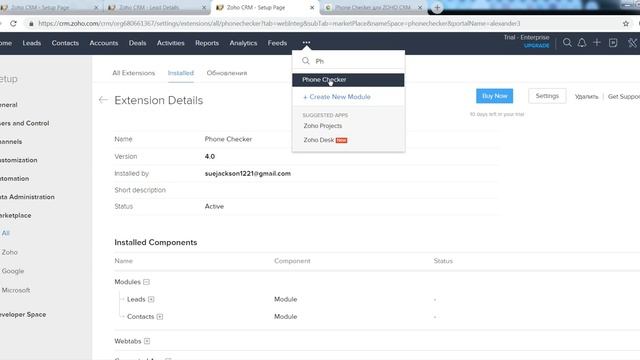Select Phone Checker in module dropdown
Screen dimensions: 640x360
348,80
